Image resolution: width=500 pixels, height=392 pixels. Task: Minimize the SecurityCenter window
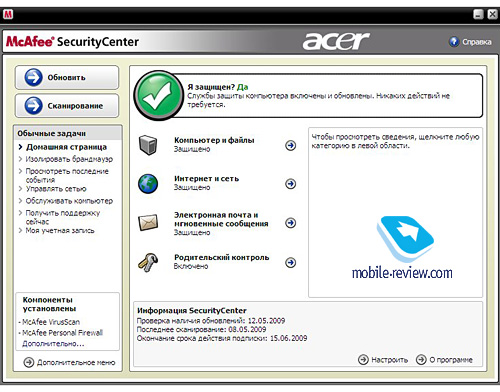(x=478, y=14)
